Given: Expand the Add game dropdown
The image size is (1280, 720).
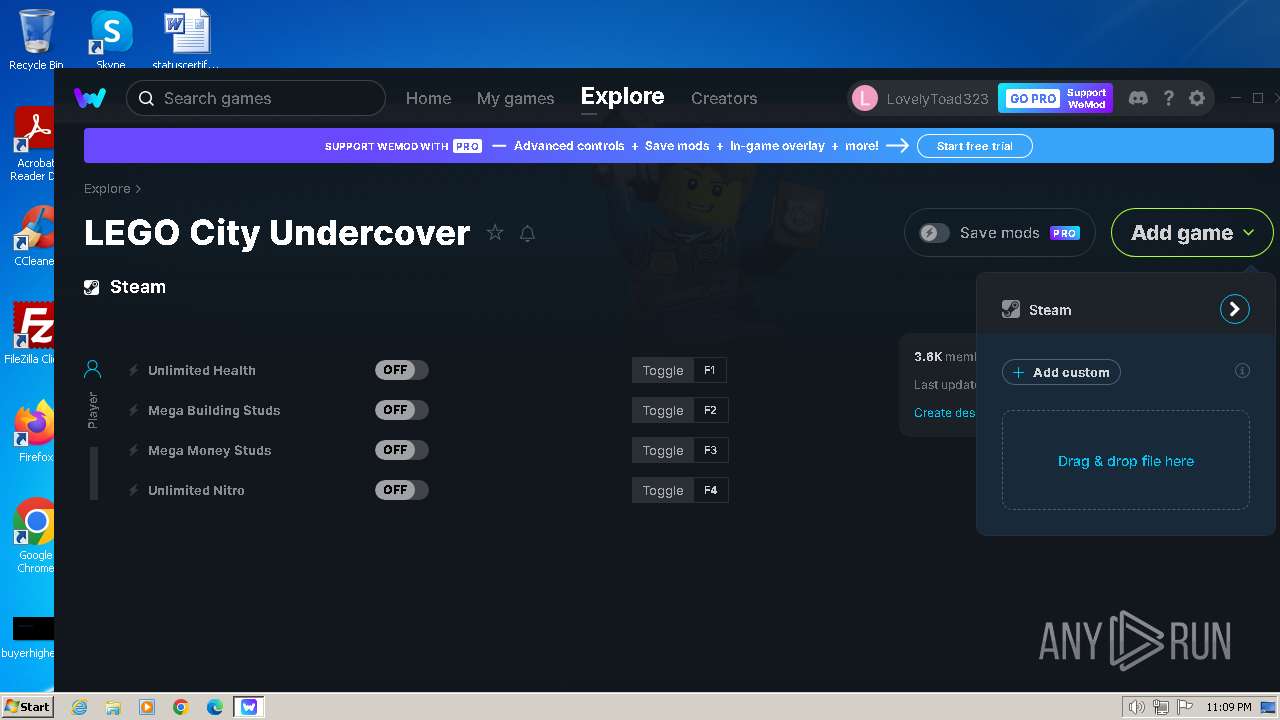Looking at the screenshot, I should [1192, 233].
